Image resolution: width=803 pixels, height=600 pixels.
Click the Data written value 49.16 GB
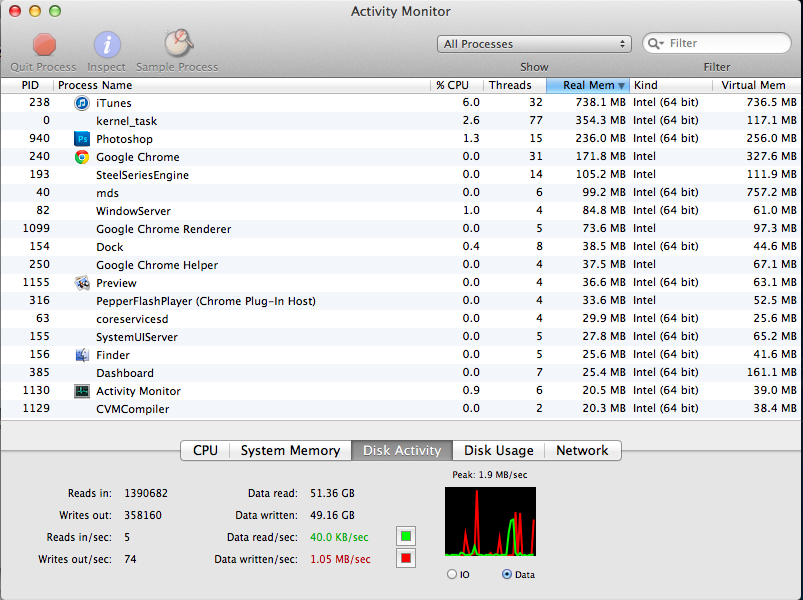point(332,516)
